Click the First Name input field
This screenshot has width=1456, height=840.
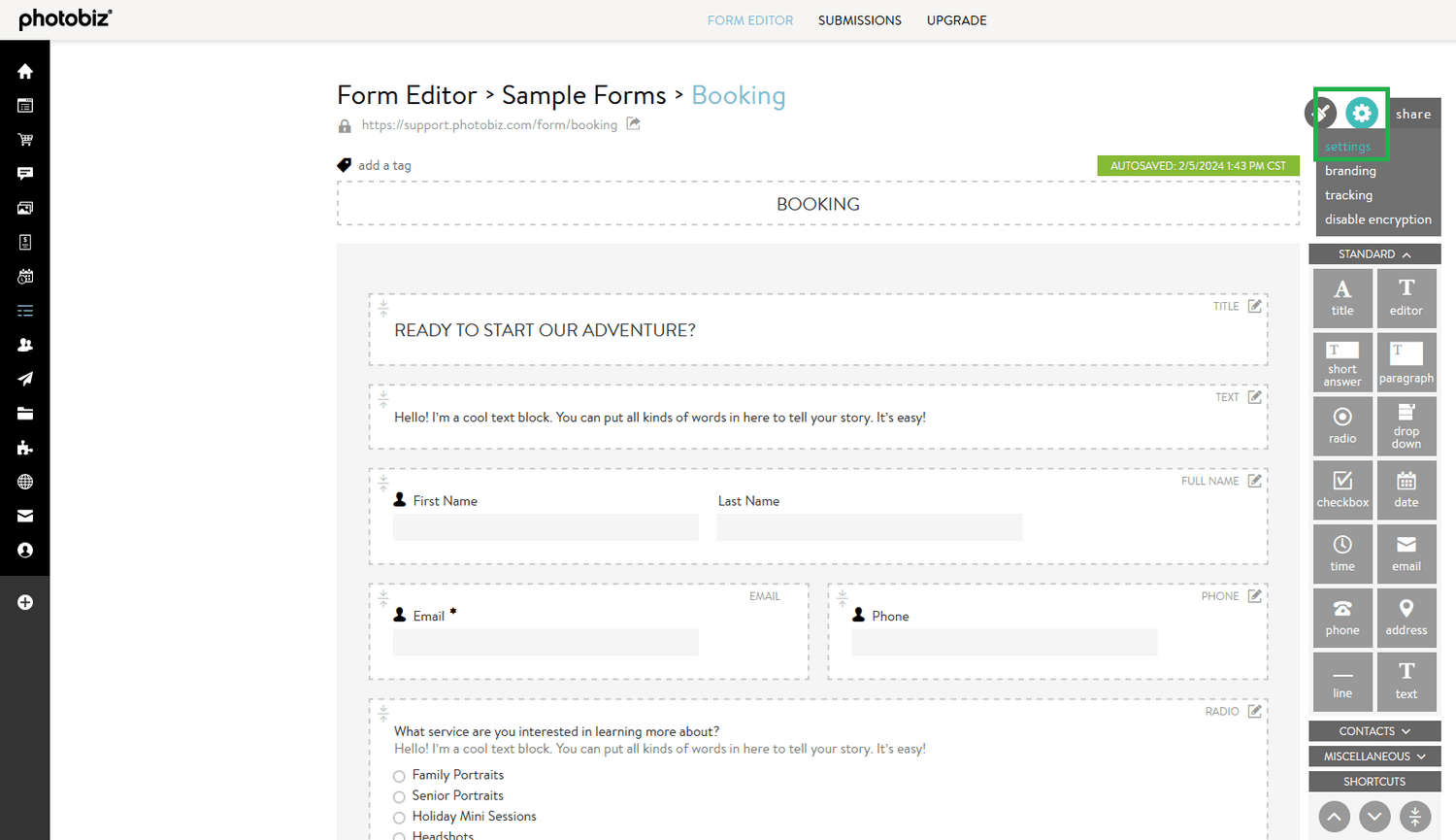[546, 526]
